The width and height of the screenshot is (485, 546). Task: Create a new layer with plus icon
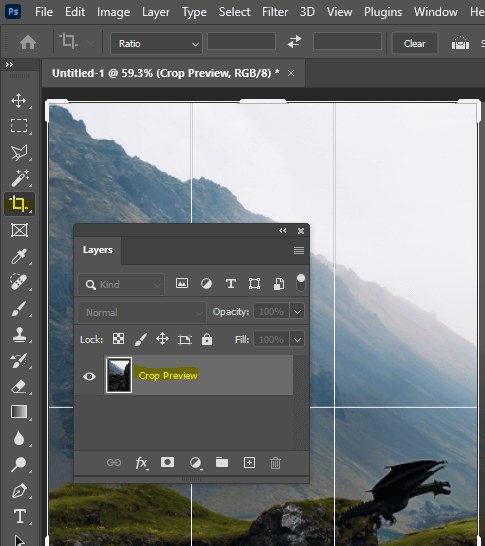click(x=249, y=462)
